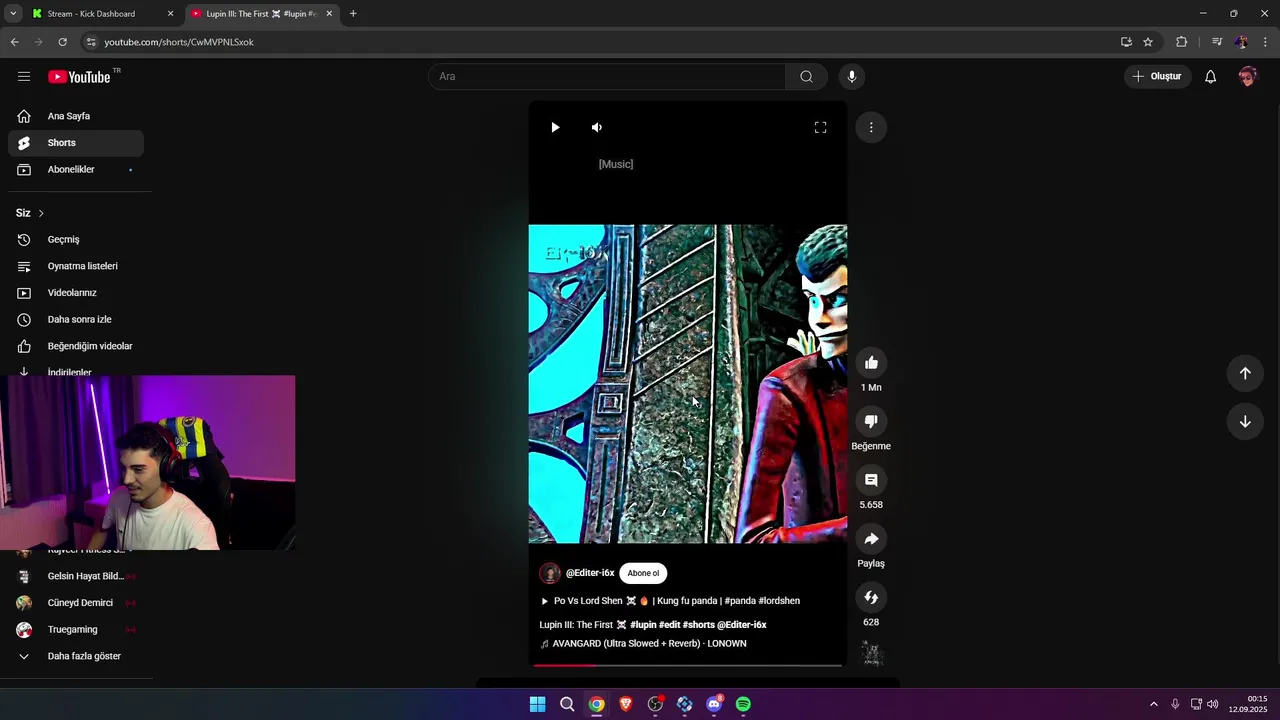The image size is (1280, 720).
Task: Open the notifications bell
Action: (x=1210, y=77)
